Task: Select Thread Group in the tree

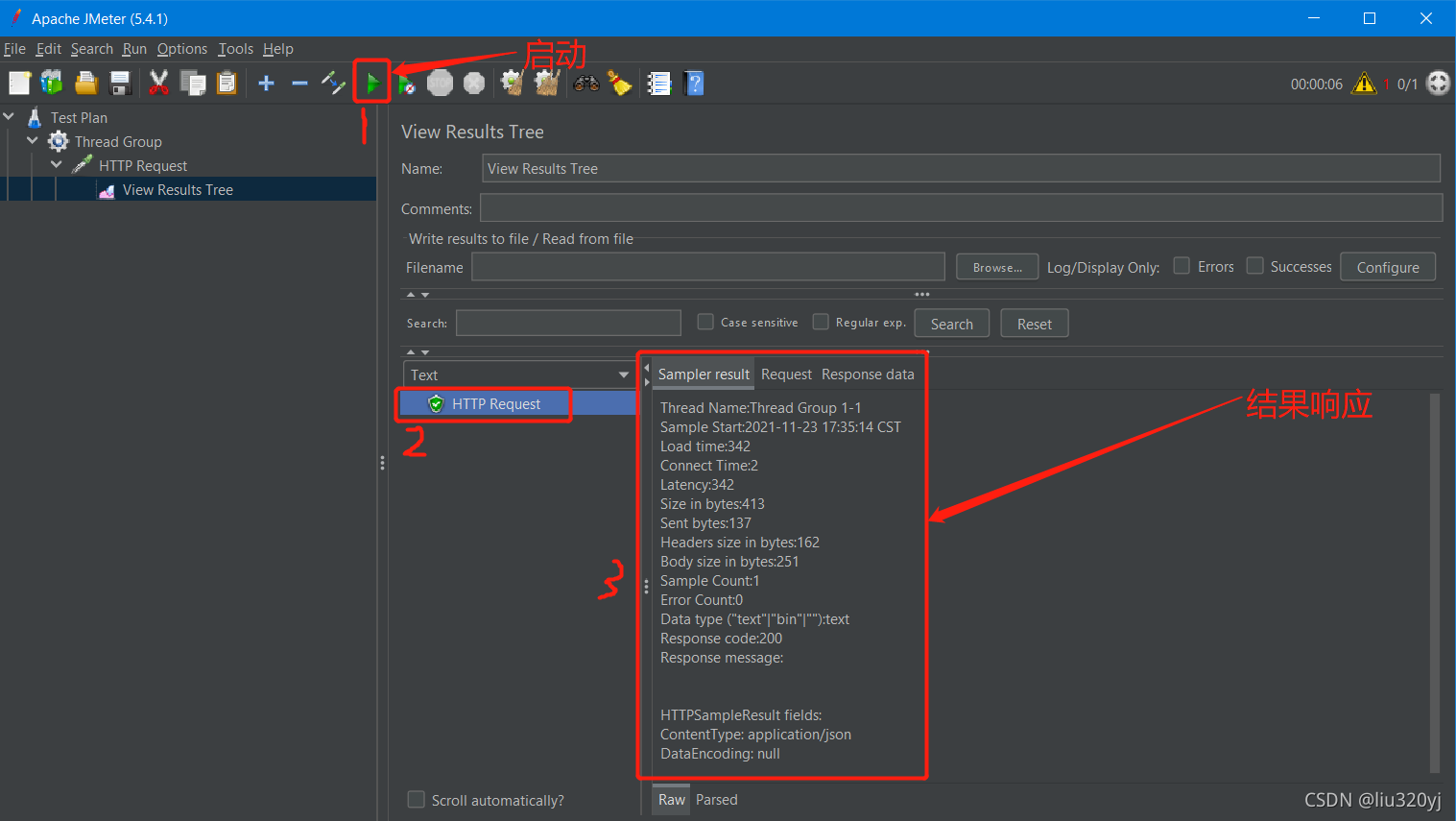Action: (118, 141)
